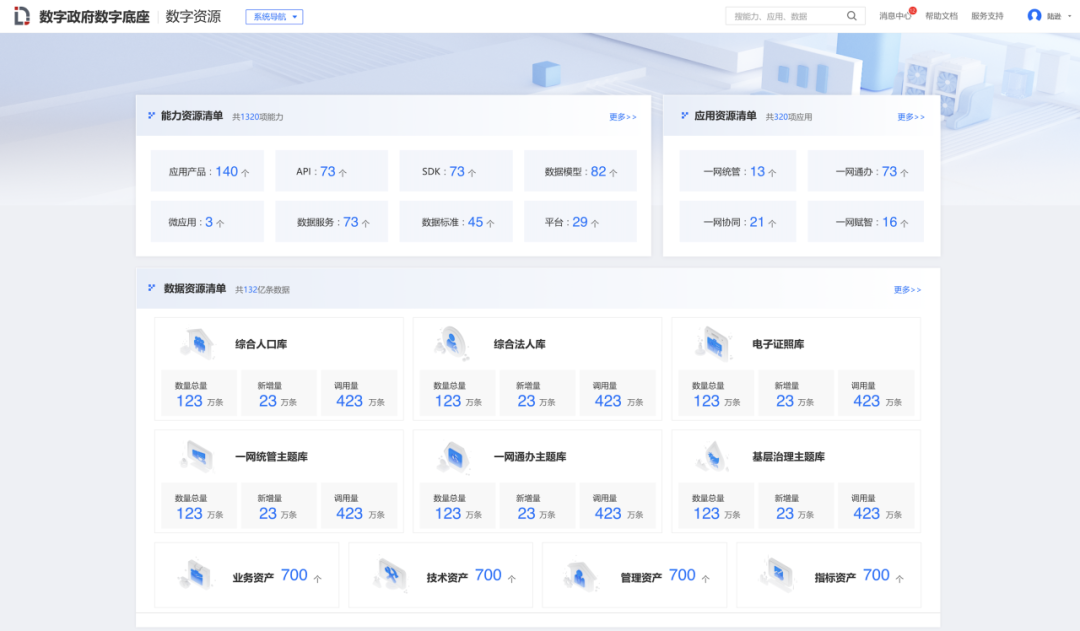
Task: Click the 综合人口库 database icon
Action: pos(198,344)
